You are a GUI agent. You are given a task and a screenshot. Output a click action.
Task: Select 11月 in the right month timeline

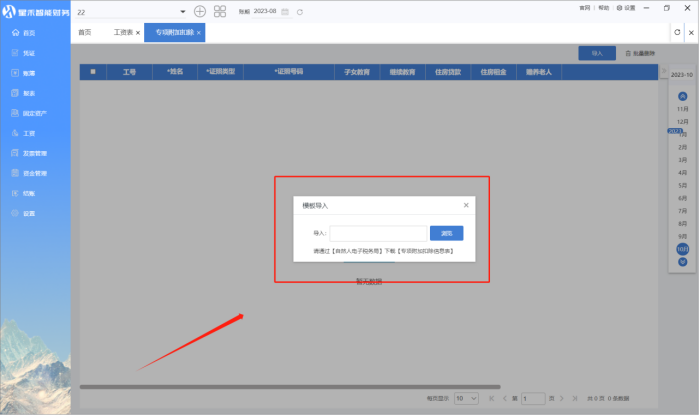tap(683, 108)
